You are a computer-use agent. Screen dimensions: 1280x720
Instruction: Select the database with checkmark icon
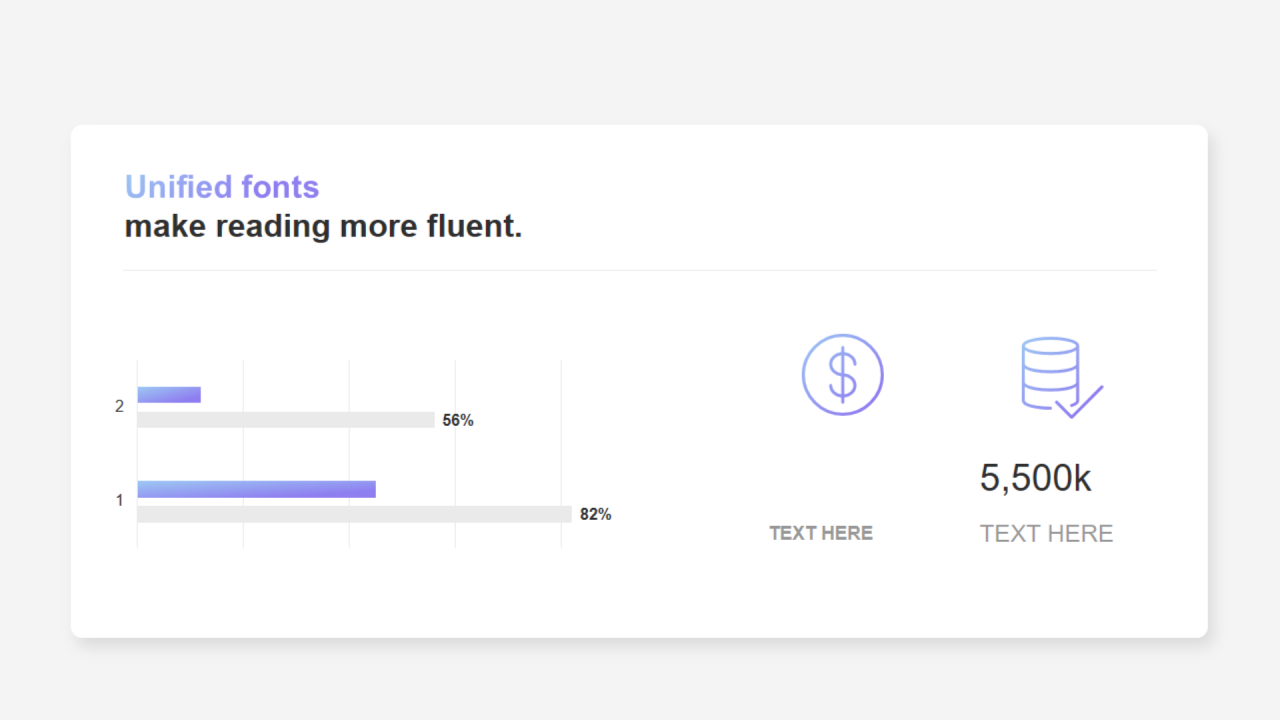(x=1050, y=374)
